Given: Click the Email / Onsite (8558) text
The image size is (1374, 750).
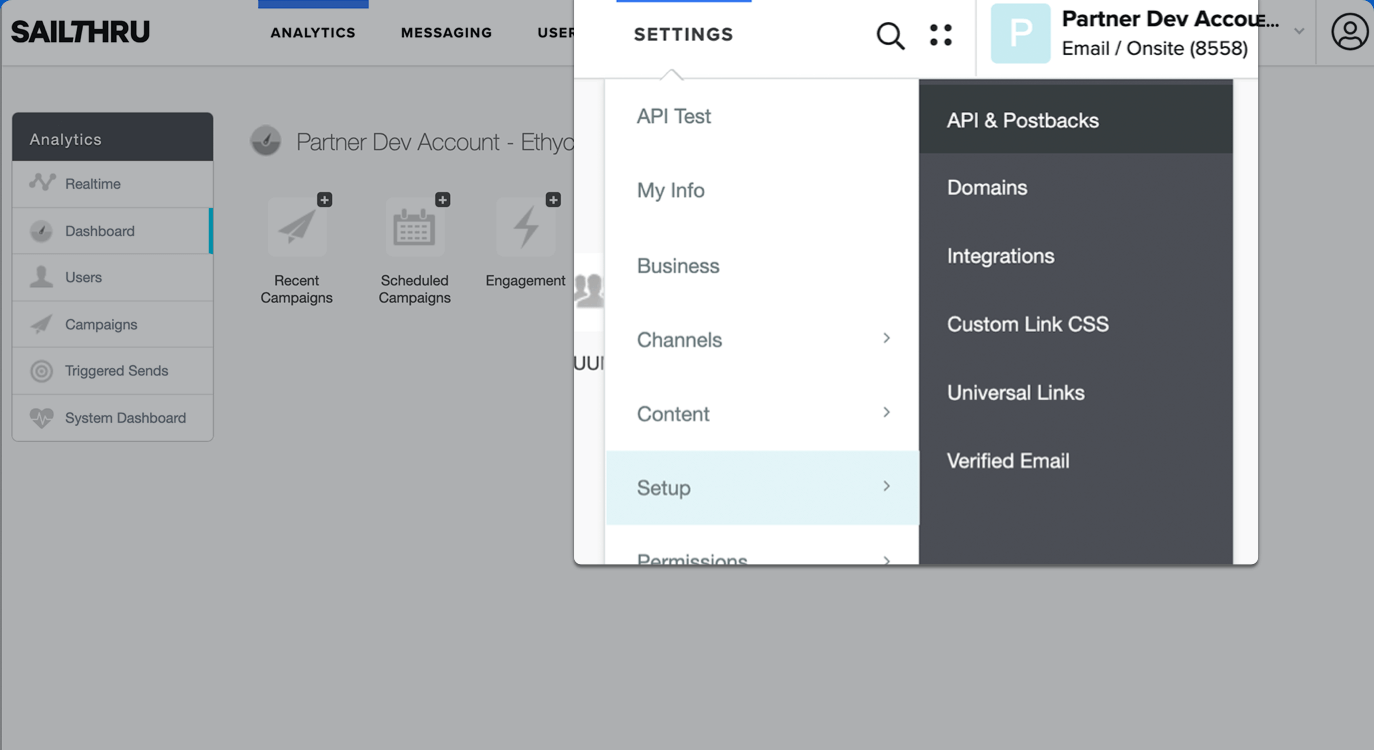Looking at the screenshot, I should pos(1154,48).
